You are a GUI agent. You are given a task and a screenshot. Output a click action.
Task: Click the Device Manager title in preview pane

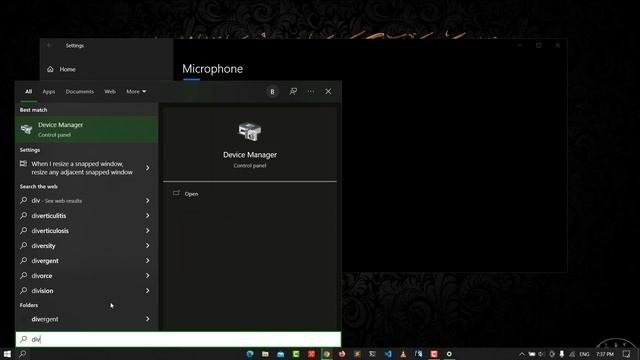click(x=250, y=155)
